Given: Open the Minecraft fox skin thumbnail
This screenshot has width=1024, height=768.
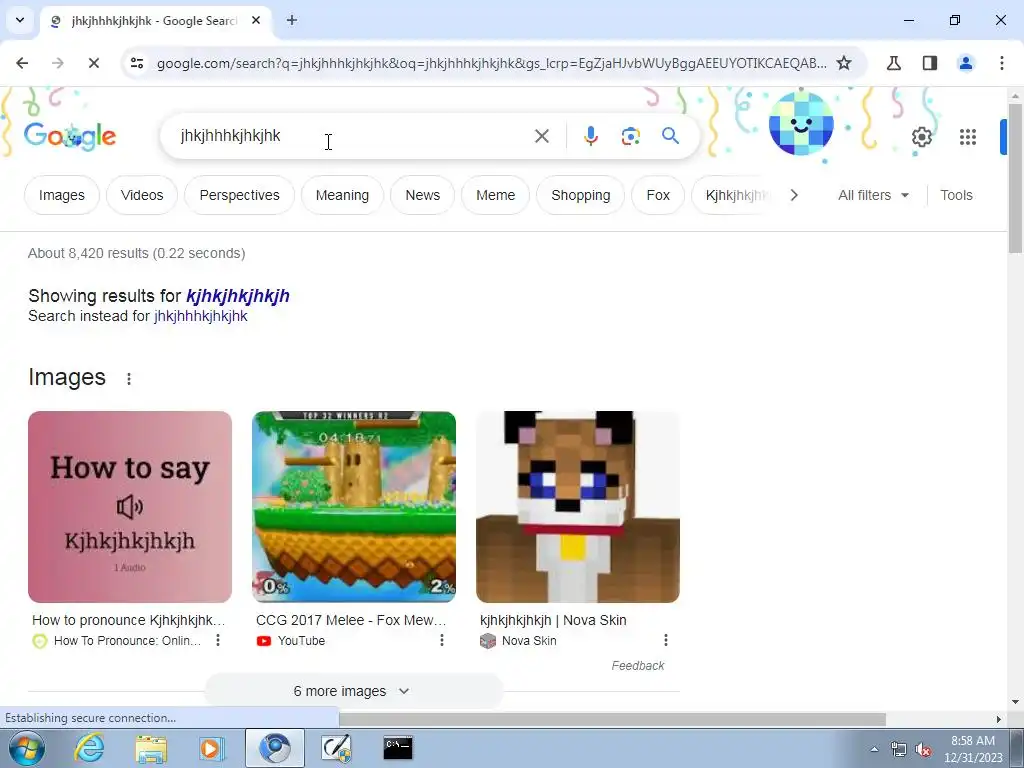Looking at the screenshot, I should coord(578,507).
